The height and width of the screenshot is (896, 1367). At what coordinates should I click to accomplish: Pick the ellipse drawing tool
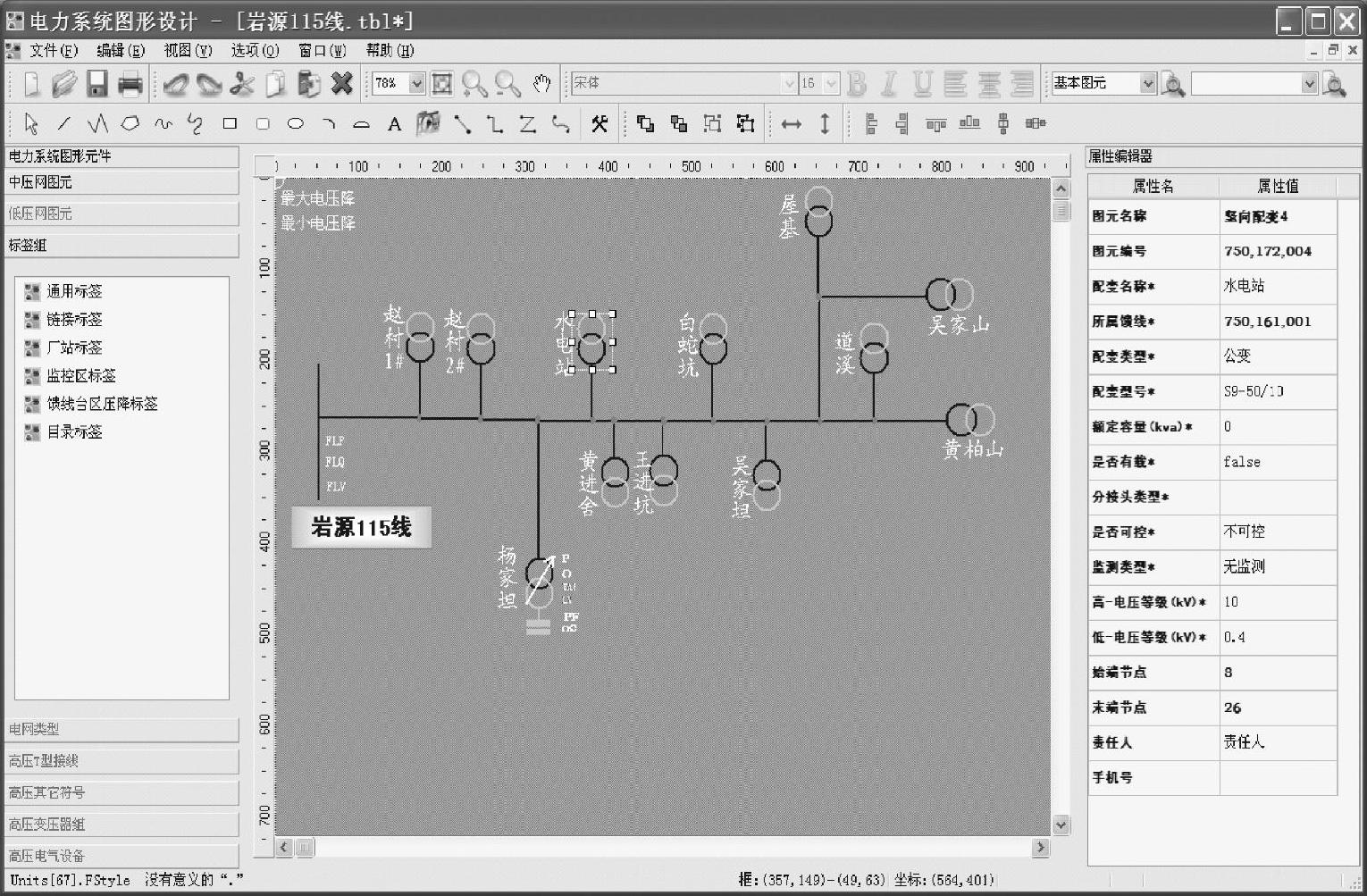(x=296, y=123)
